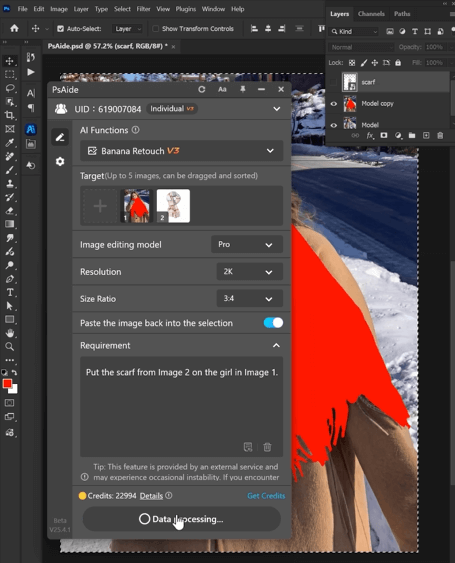
Task: Select the Spot Healing Brush tool
Action: pyautogui.click(x=10, y=156)
